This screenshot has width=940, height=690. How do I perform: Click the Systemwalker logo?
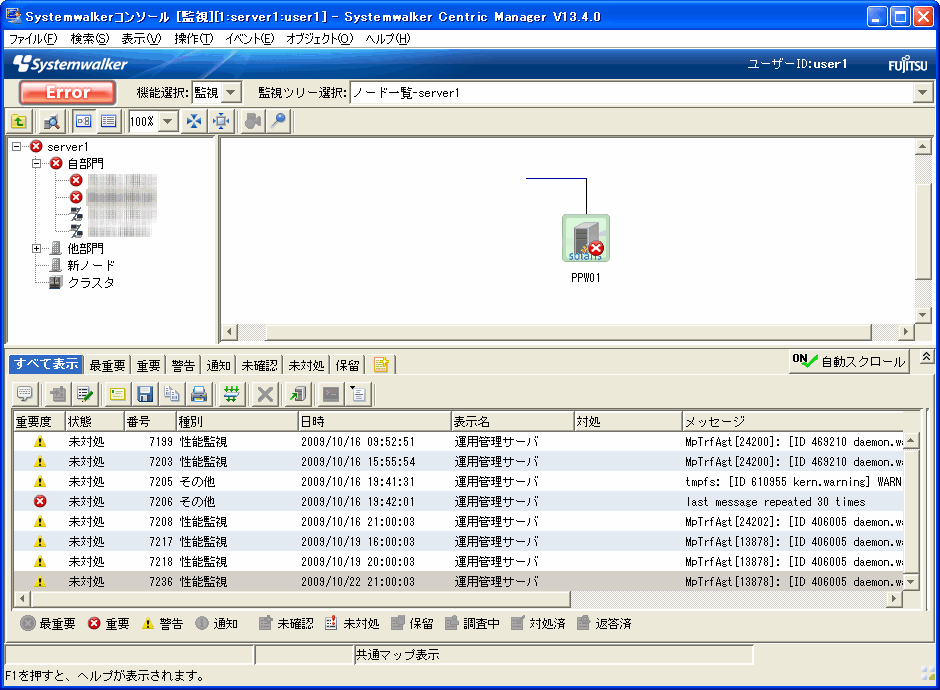[70, 64]
